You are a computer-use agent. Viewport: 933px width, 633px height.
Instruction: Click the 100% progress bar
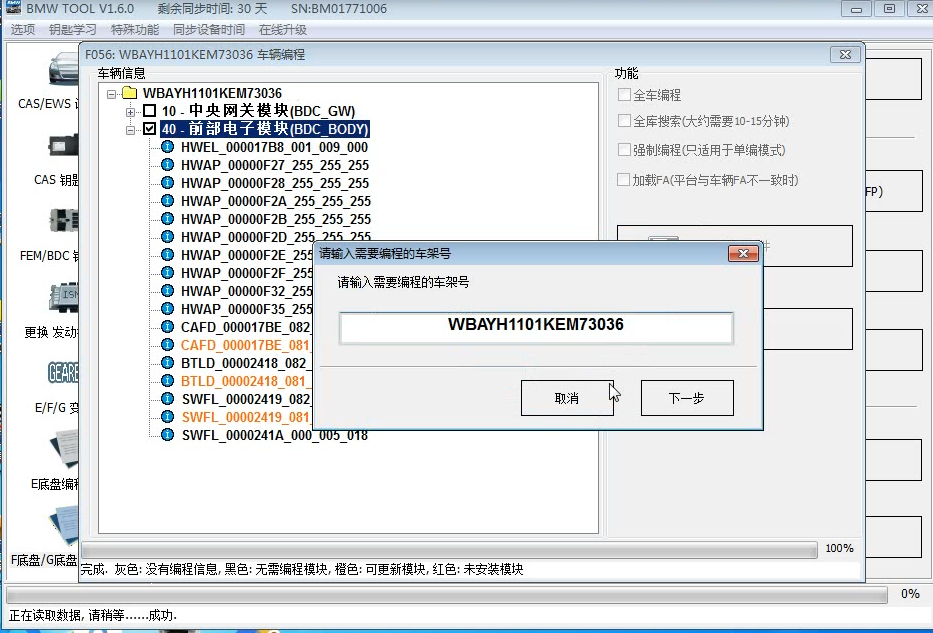click(x=450, y=549)
